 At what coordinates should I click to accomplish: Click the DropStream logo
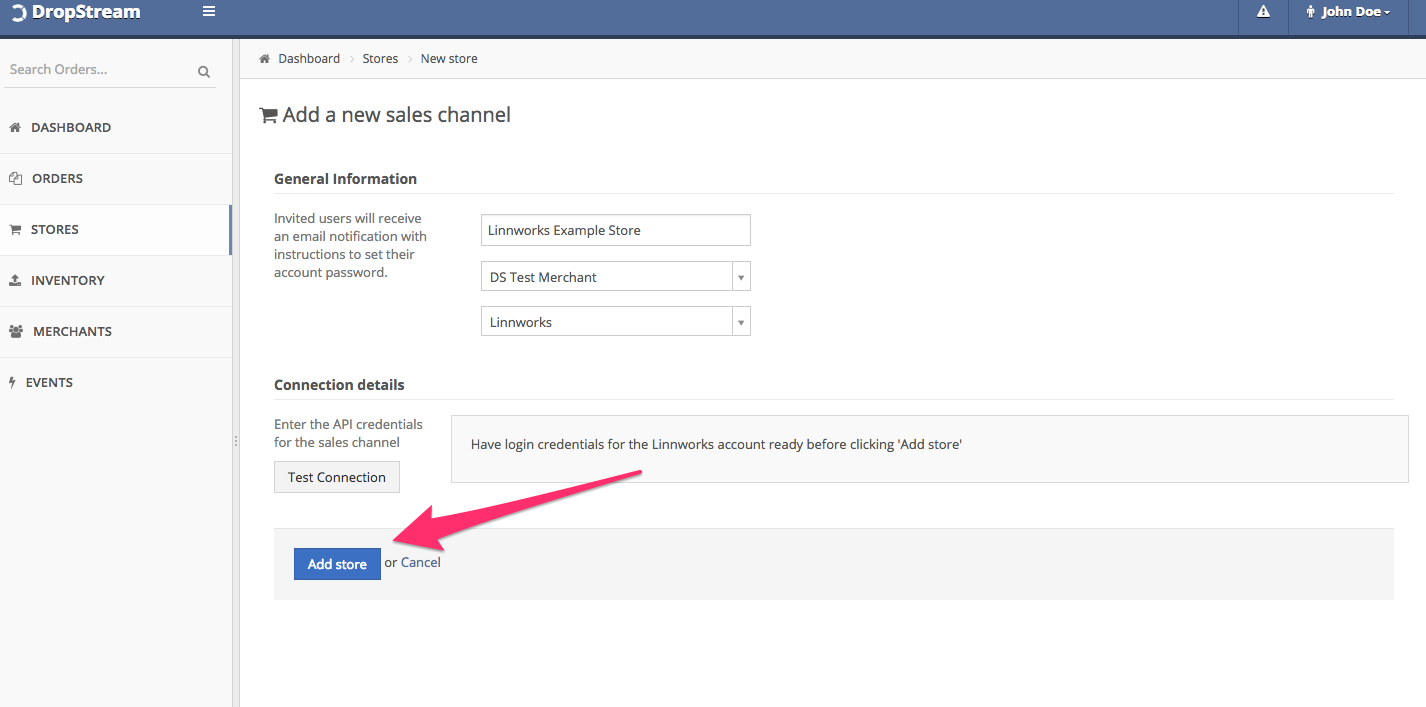click(x=76, y=12)
